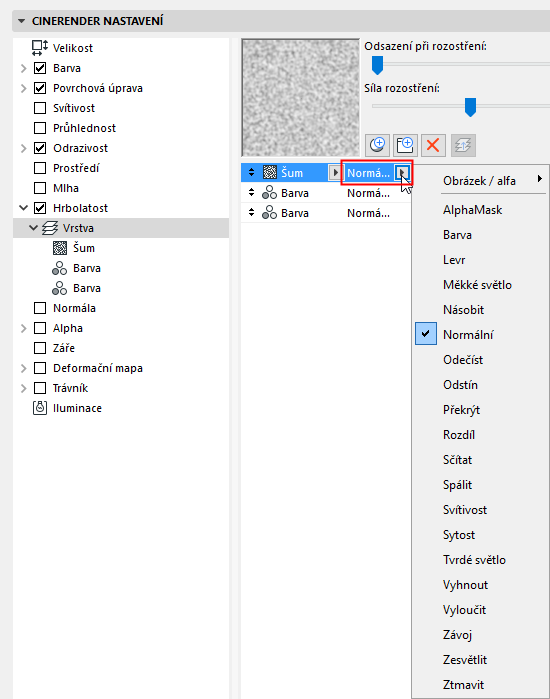Disable the Hrbolatost checkbox
This screenshot has height=699, width=550.
[40, 208]
